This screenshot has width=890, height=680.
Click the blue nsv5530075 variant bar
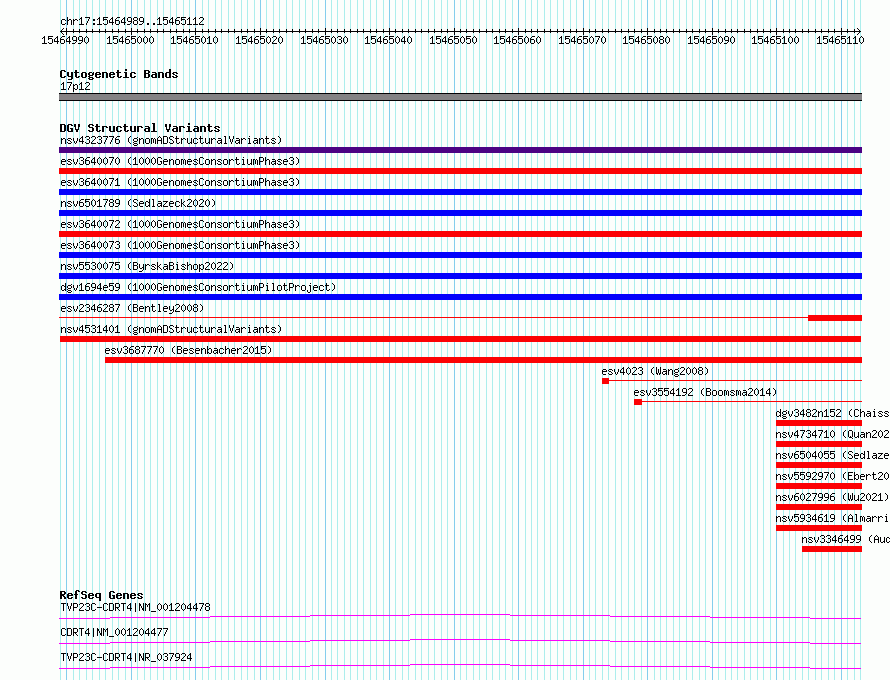click(x=460, y=276)
